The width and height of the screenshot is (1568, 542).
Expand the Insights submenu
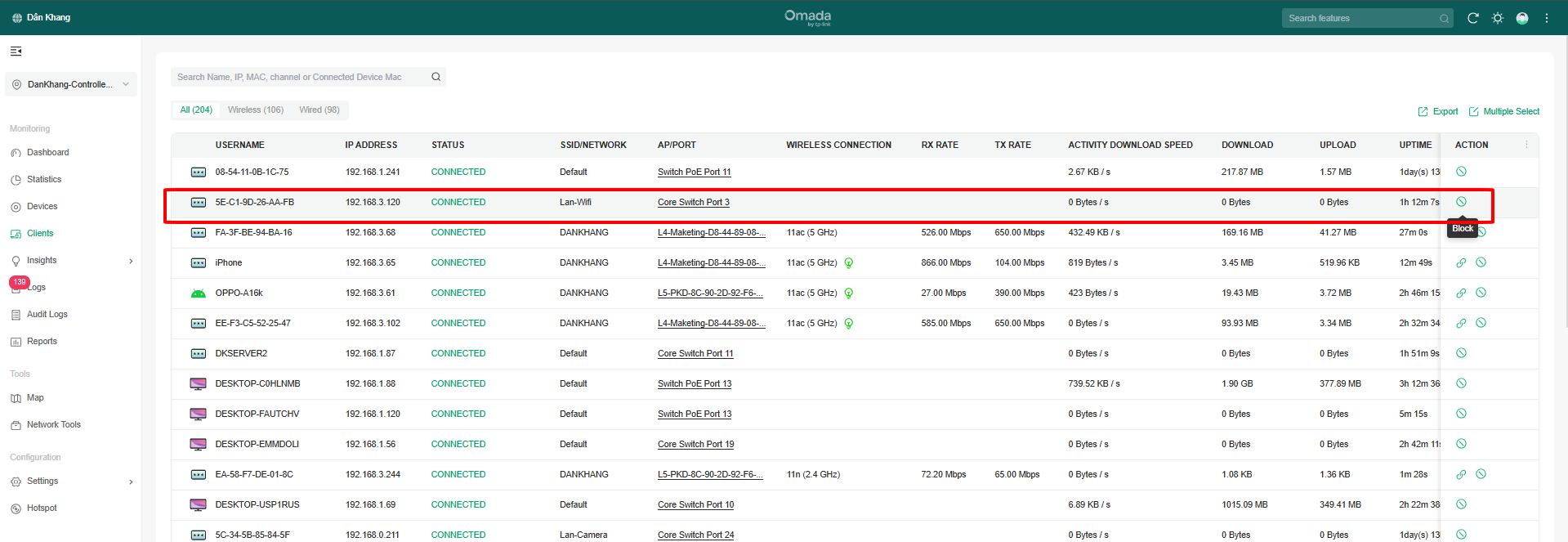(x=131, y=261)
